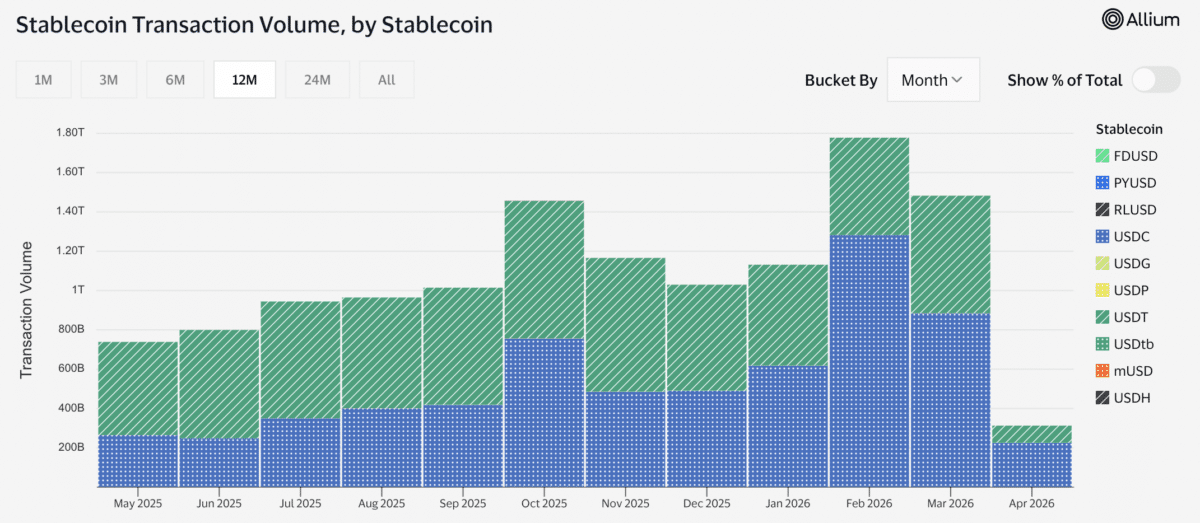The height and width of the screenshot is (523, 1200).
Task: Click the mUSD legend swatch icon
Action: [x=1103, y=371]
